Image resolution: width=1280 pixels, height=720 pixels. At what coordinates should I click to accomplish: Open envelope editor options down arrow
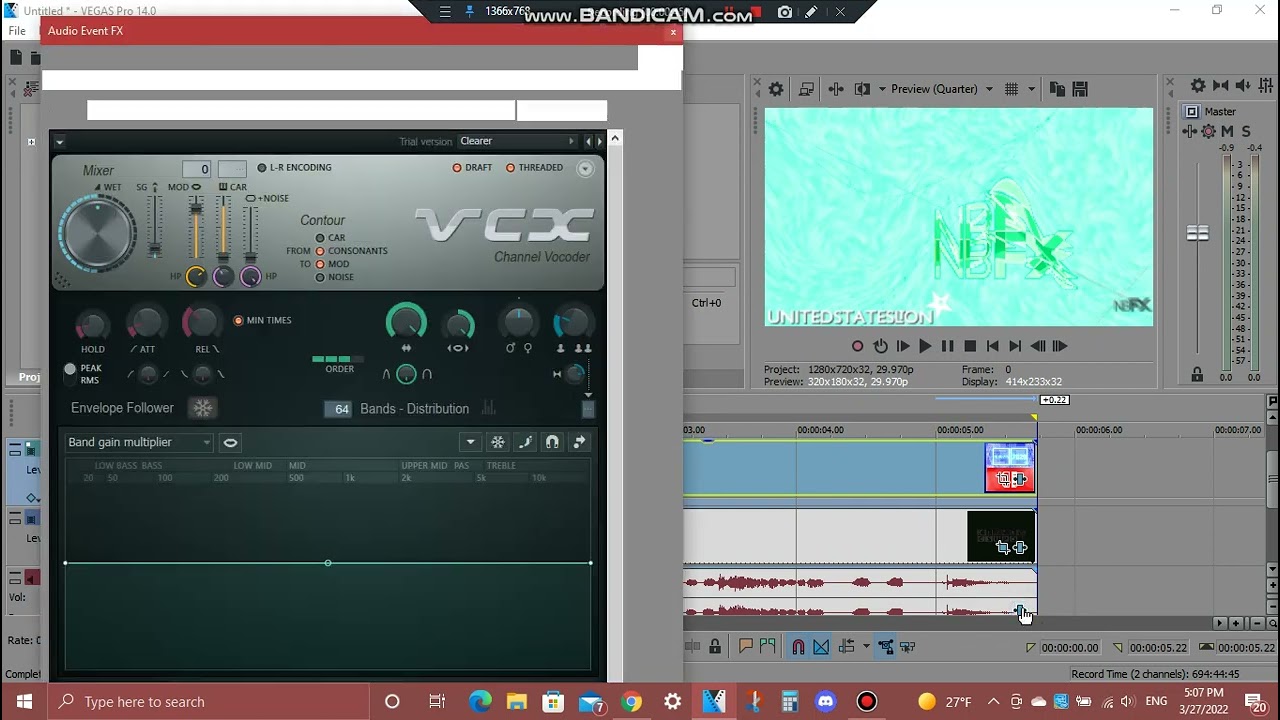tap(470, 442)
